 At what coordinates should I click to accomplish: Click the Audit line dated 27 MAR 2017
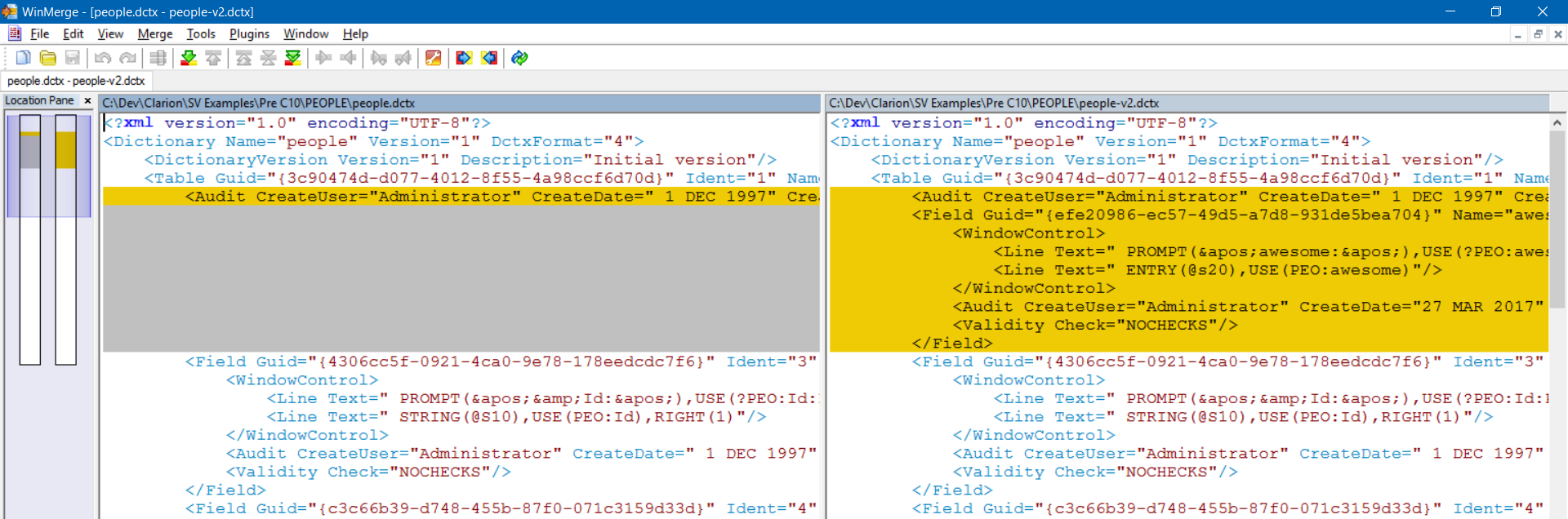(x=1189, y=307)
